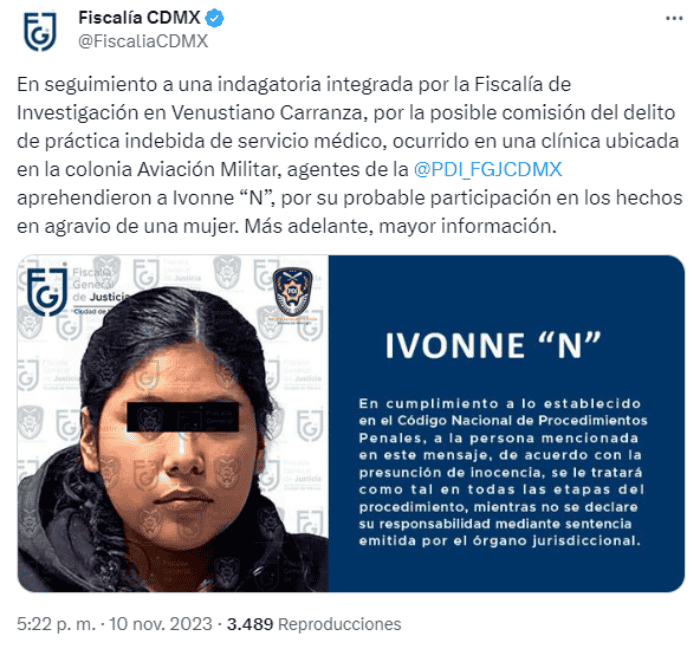Image resolution: width=700 pixels, height=649 pixels.
Task: Click the words Más adelante, mayor información
Action: tap(400, 226)
